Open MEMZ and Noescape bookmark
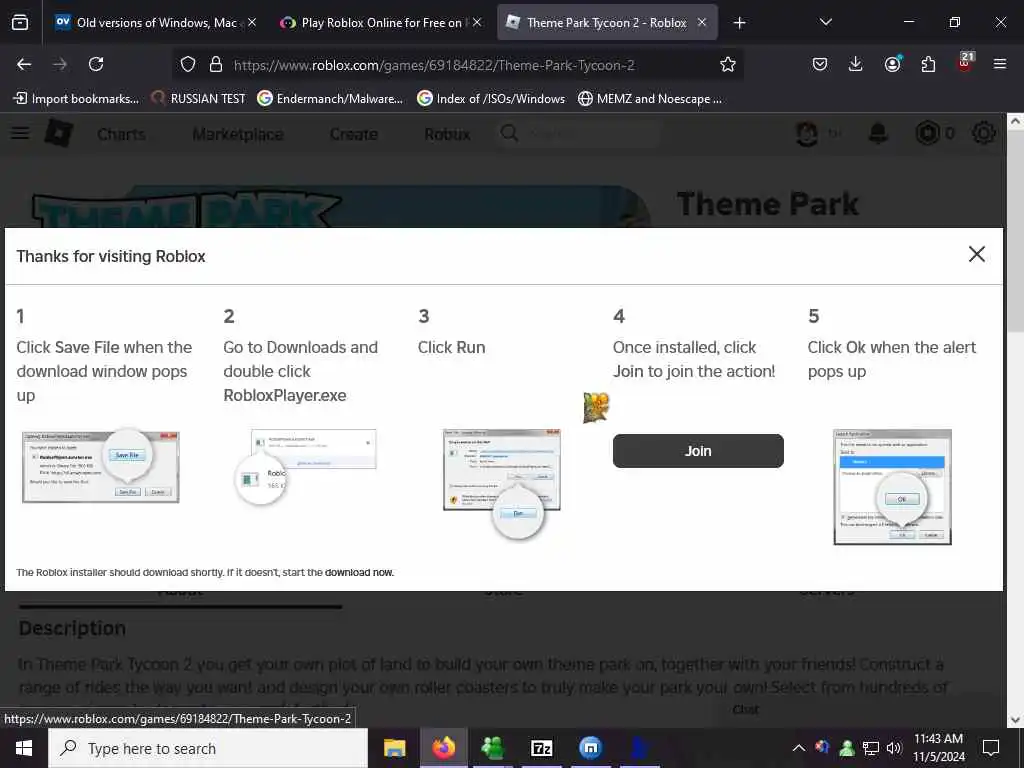The width and height of the screenshot is (1024, 768). tap(650, 99)
